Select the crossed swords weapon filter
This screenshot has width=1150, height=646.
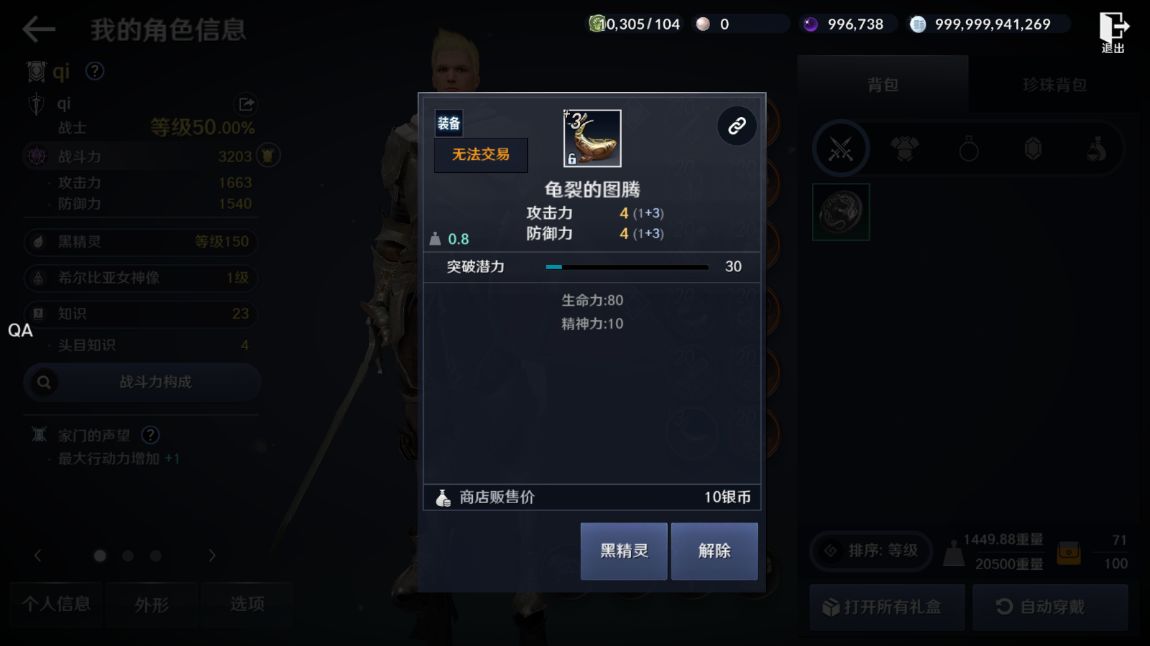pyautogui.click(x=840, y=150)
